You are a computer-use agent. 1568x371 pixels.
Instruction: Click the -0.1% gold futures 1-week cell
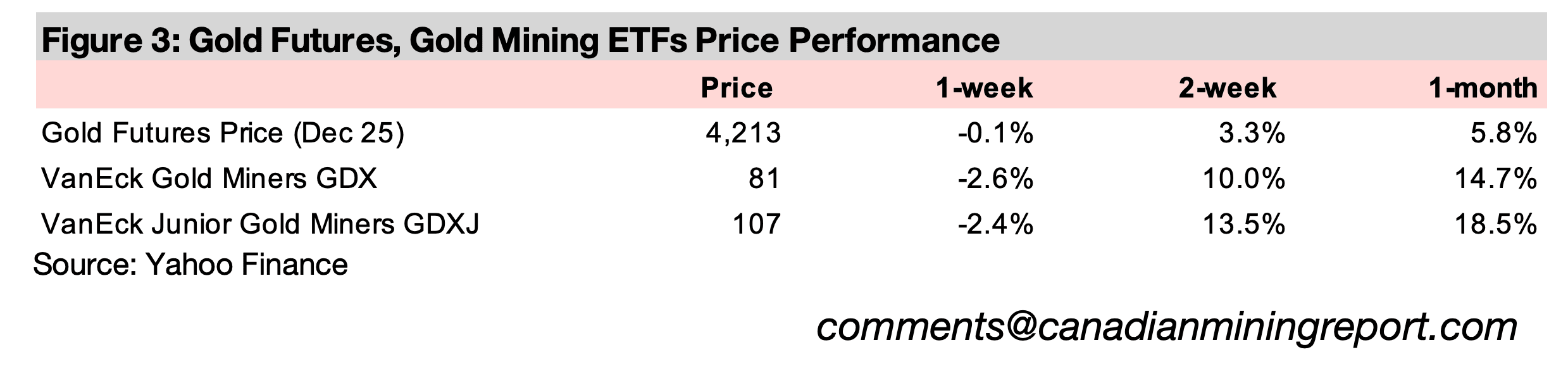[x=995, y=134]
